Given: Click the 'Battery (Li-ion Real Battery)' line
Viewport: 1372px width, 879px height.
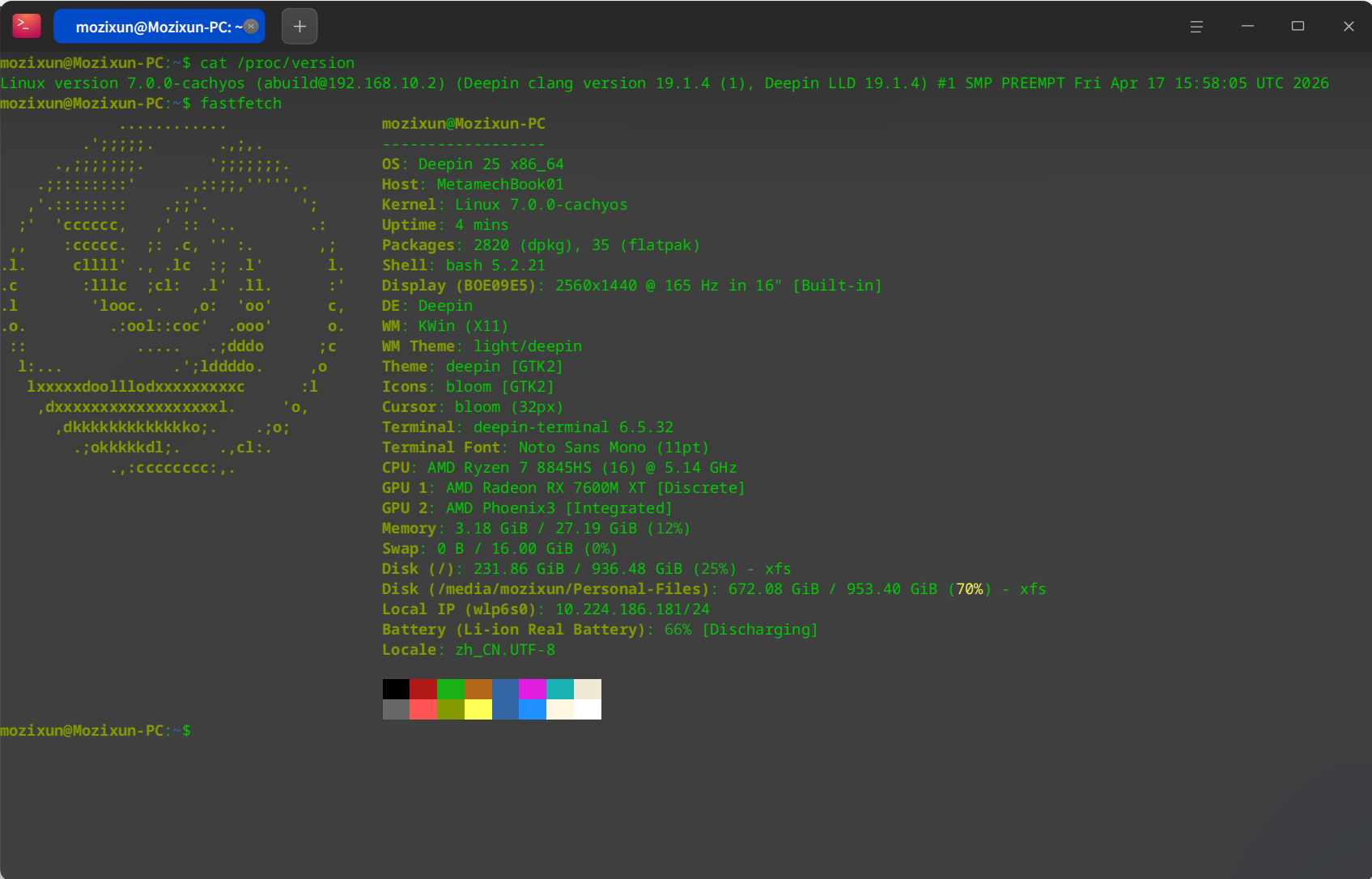Looking at the screenshot, I should [600, 630].
